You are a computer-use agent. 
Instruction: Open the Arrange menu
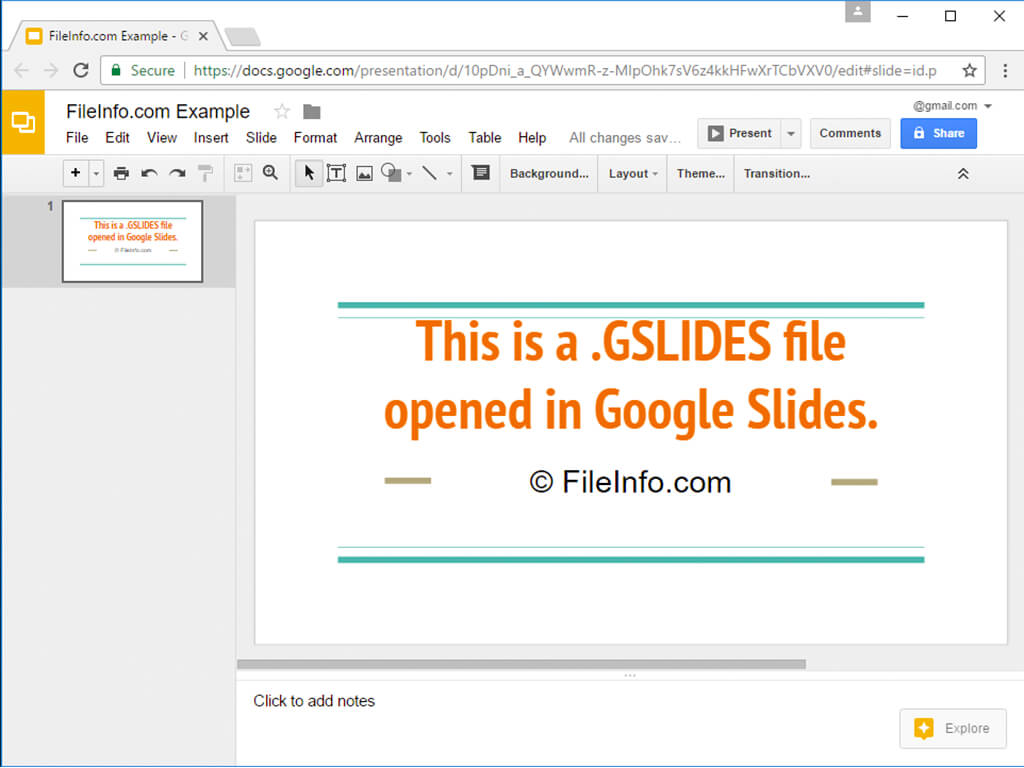click(378, 138)
